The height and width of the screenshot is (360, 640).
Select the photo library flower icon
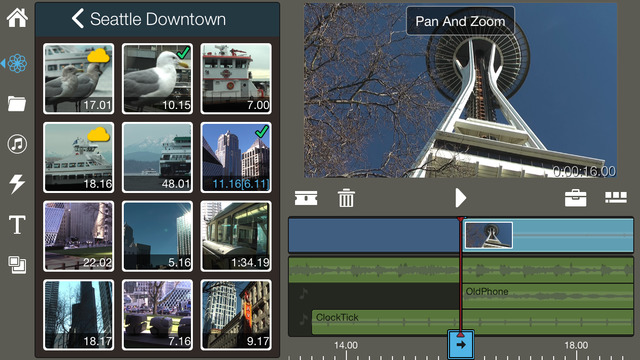pos(17,63)
